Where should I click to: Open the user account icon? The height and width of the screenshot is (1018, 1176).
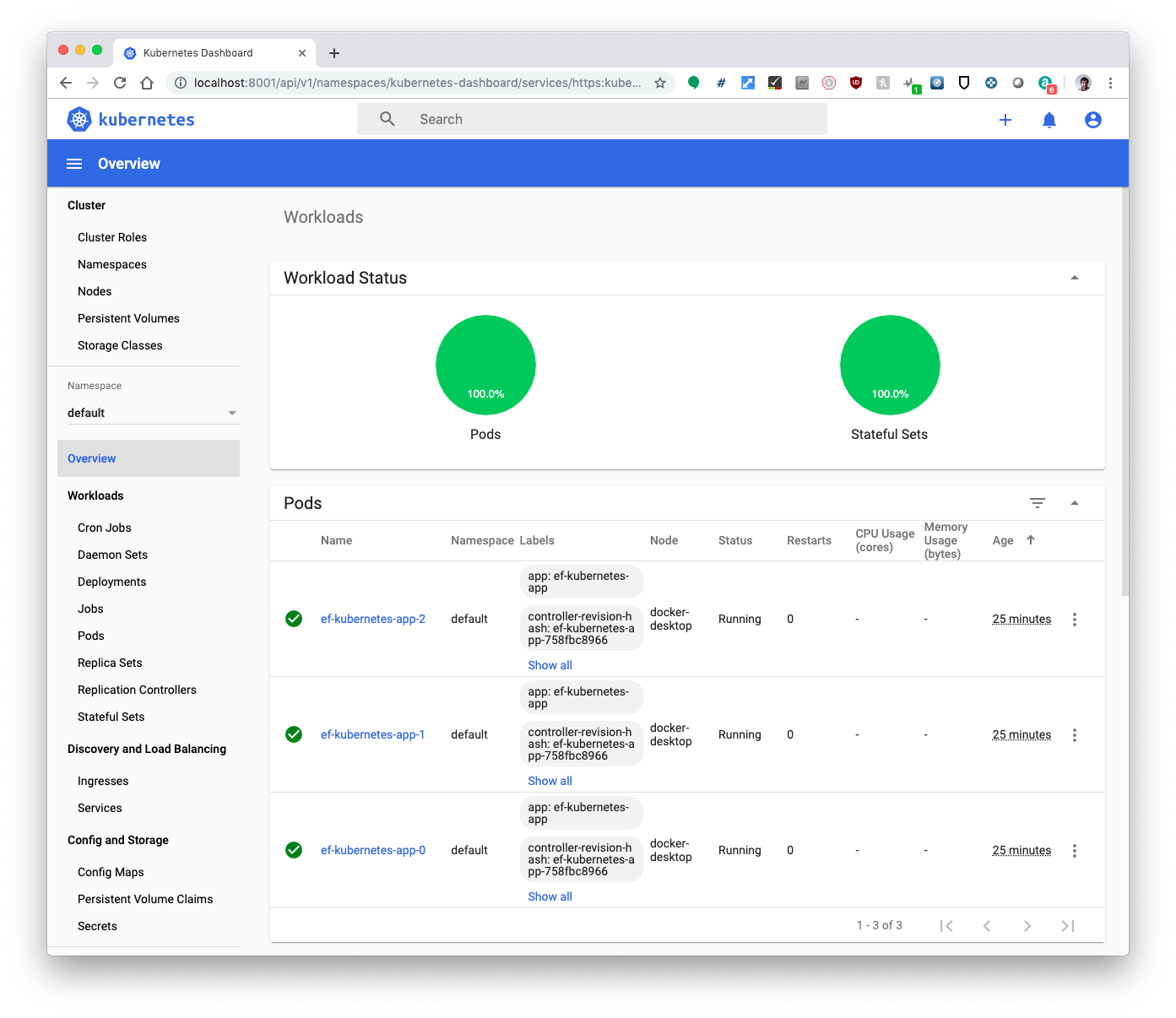(1093, 120)
